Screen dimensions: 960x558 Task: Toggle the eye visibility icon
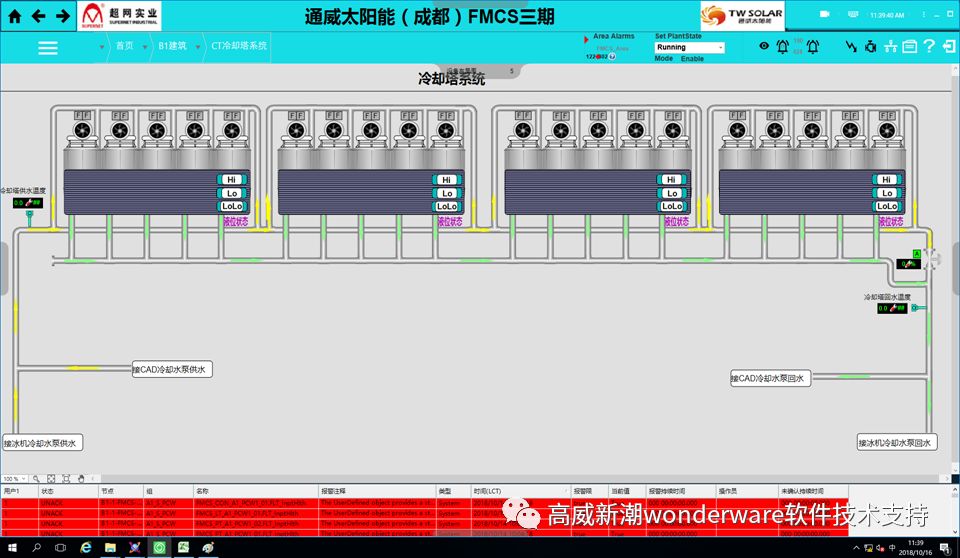pyautogui.click(x=763, y=46)
